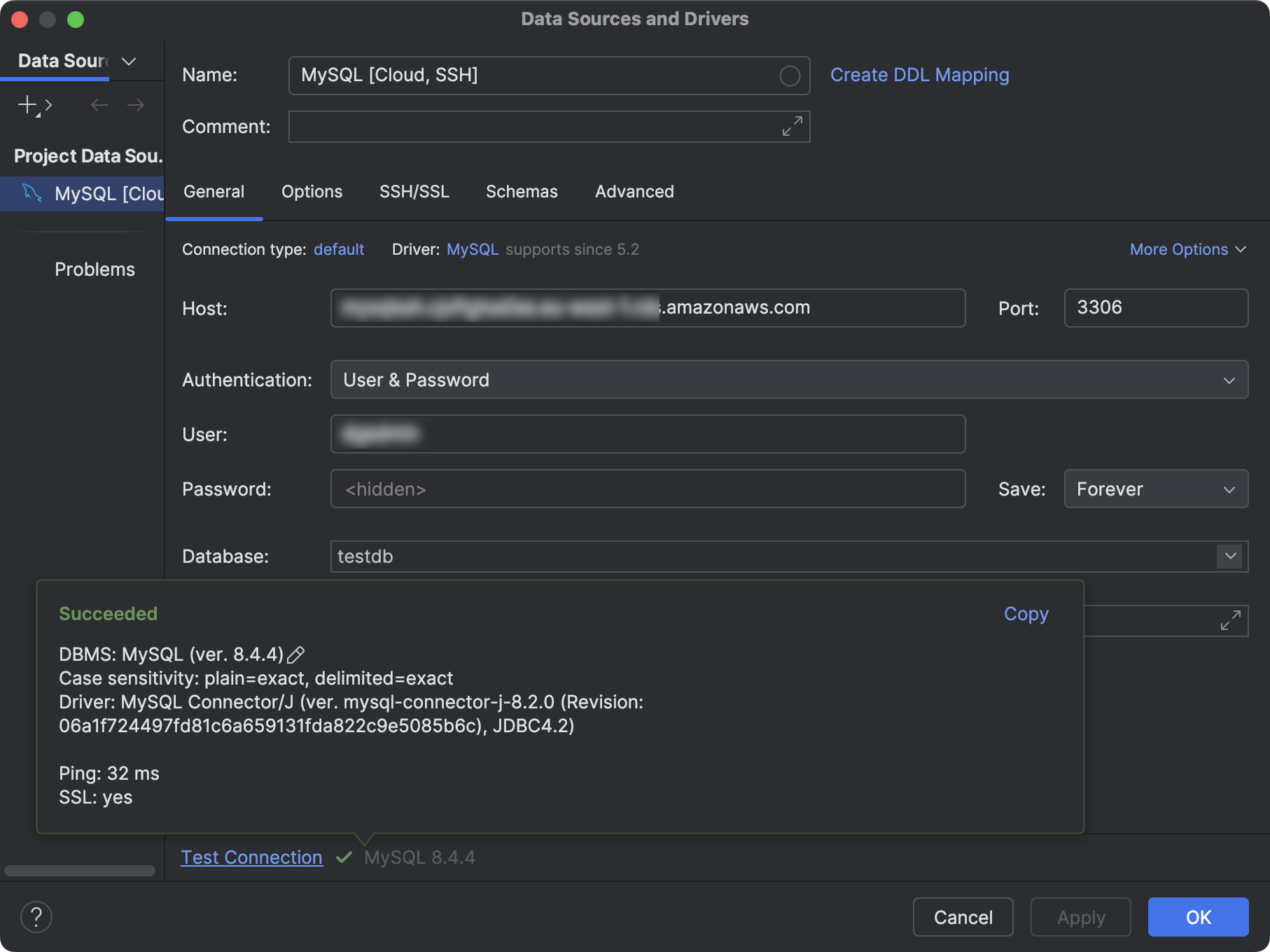Click the circle indicator inside the Name field

click(789, 75)
